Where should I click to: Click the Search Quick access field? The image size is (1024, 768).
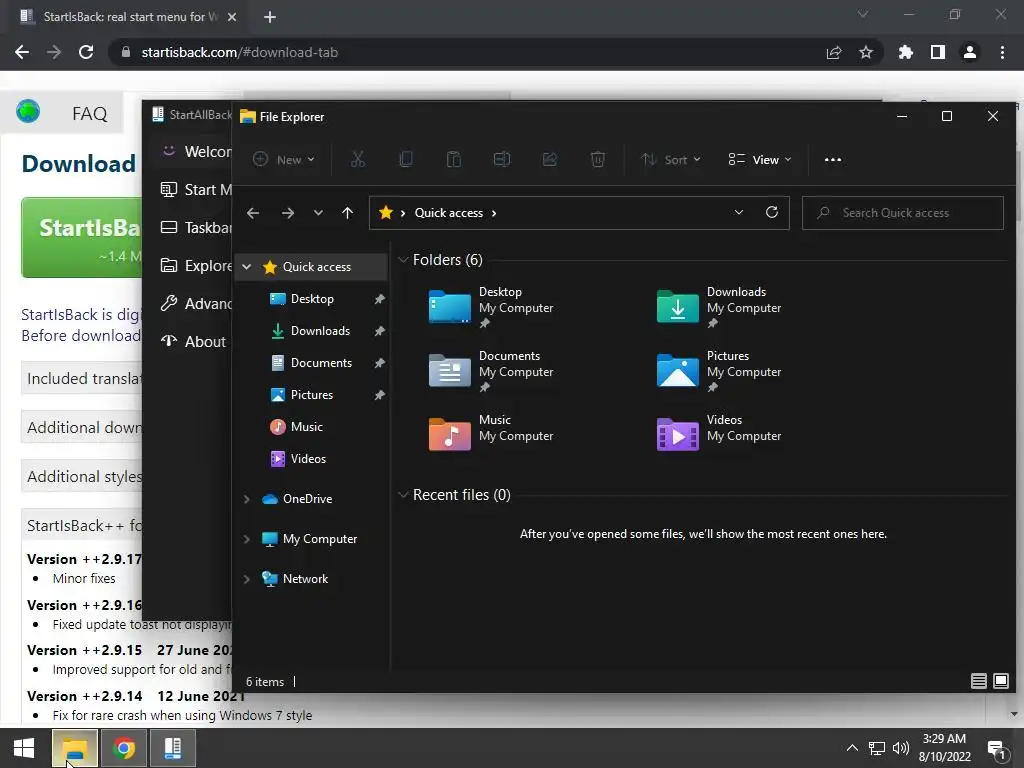(903, 213)
